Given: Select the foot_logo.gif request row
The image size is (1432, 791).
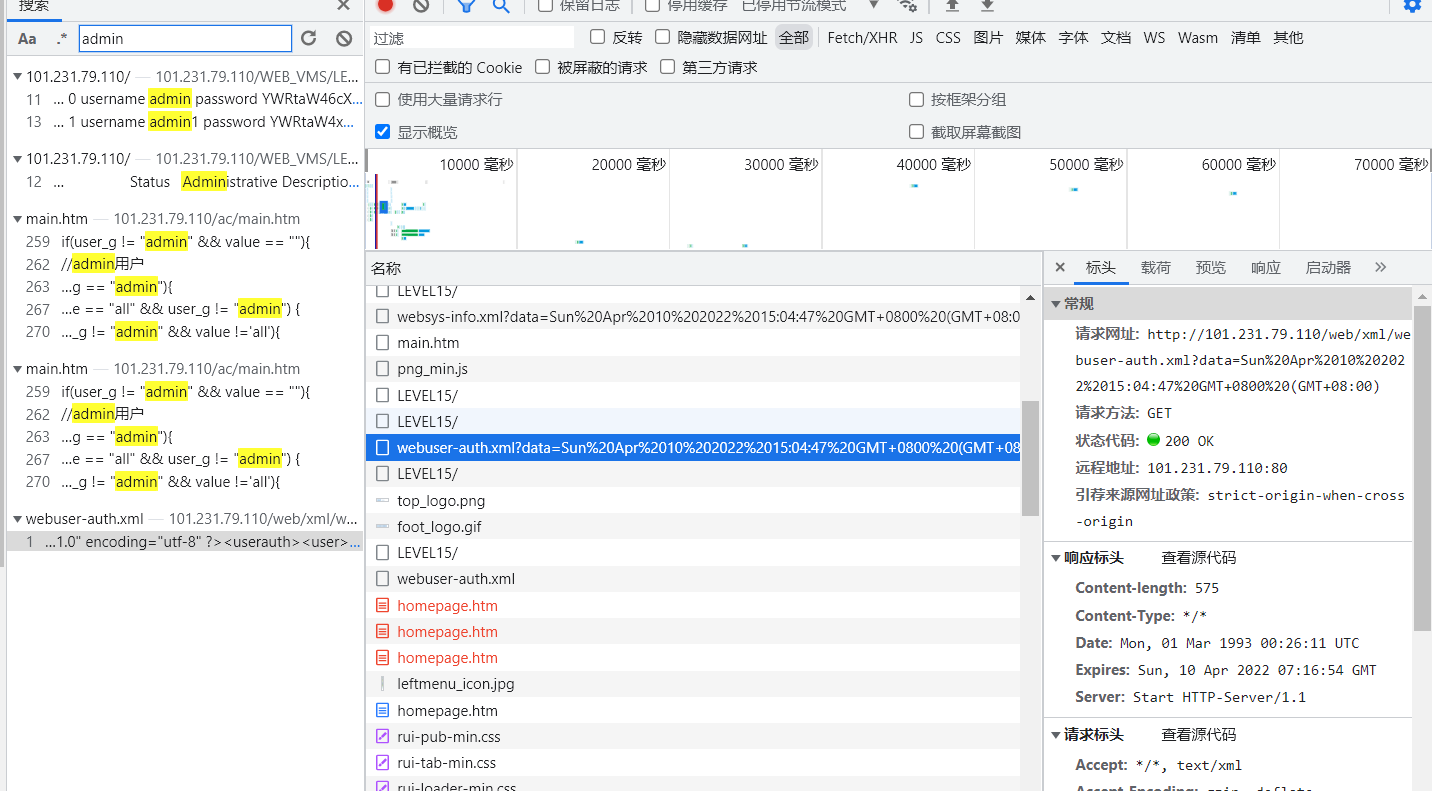Looking at the screenshot, I should pyautogui.click(x=693, y=526).
